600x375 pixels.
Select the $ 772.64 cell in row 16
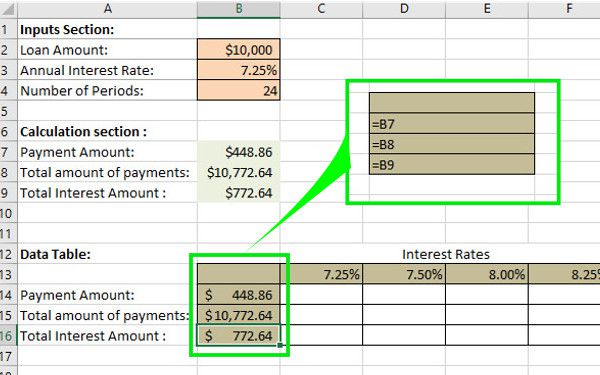(239, 336)
